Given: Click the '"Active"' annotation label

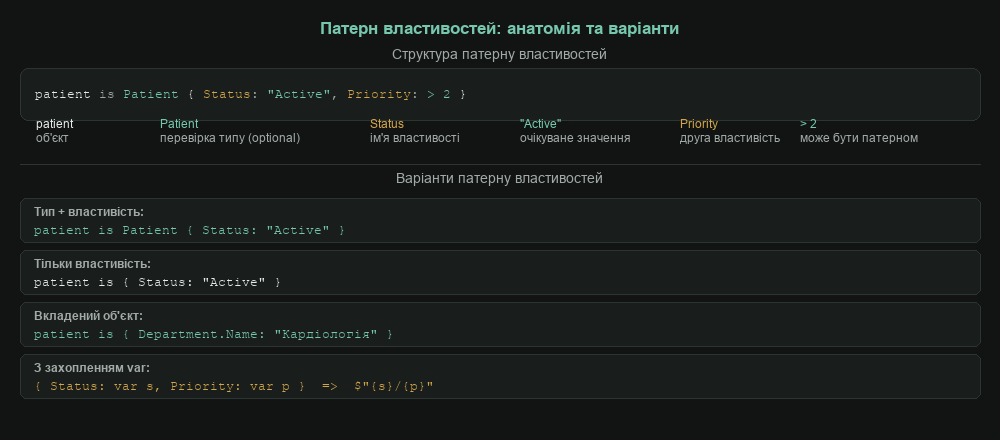Looking at the screenshot, I should pyautogui.click(x=540, y=124).
